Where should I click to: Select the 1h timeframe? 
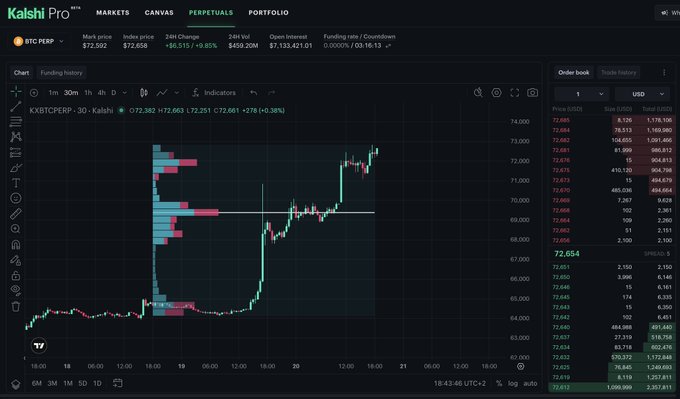tap(88, 93)
